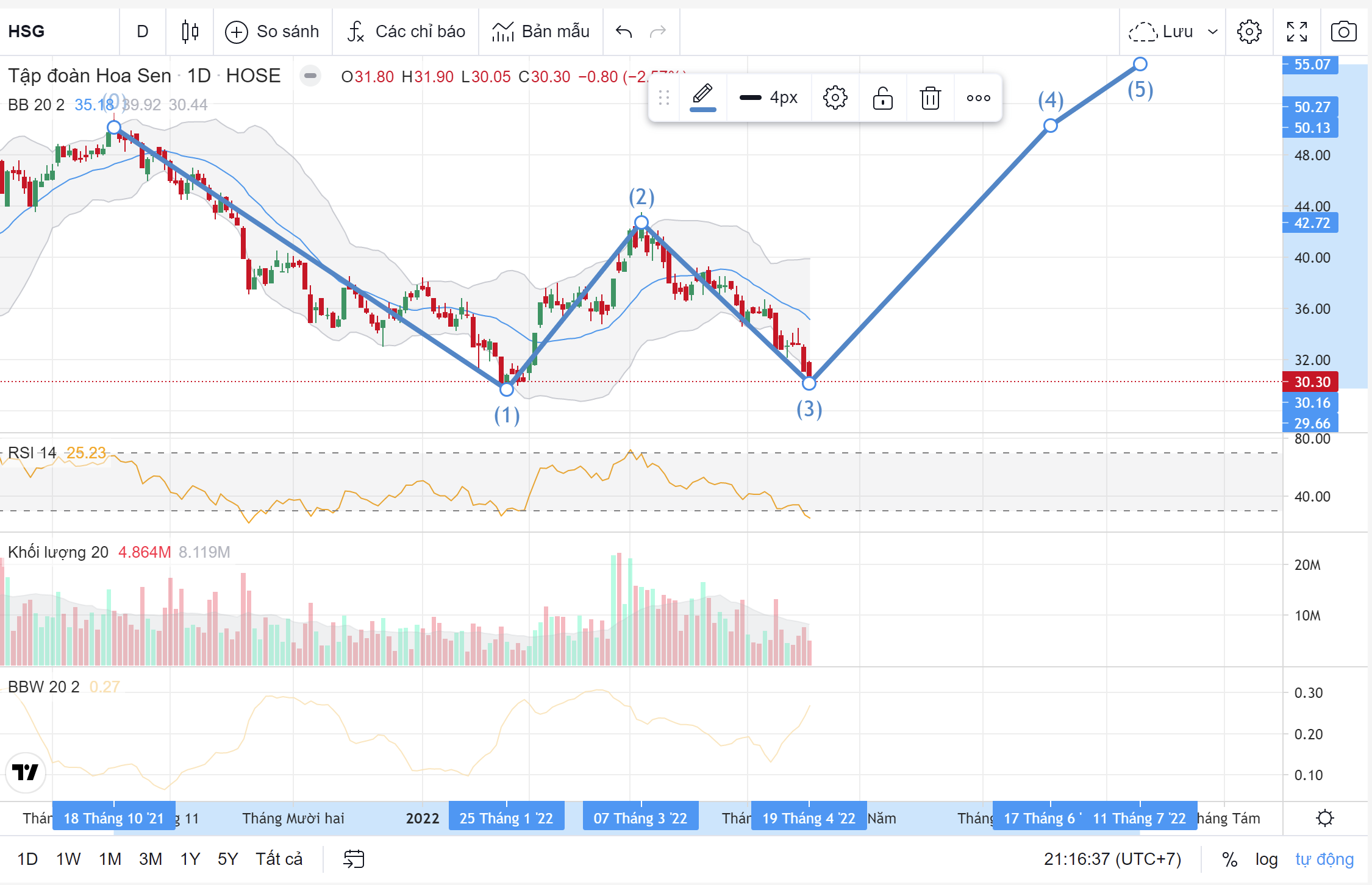Viewport: 1372px width, 885px height.
Task: Select the BBW 20 2 indicator legend
Action: coord(43,687)
